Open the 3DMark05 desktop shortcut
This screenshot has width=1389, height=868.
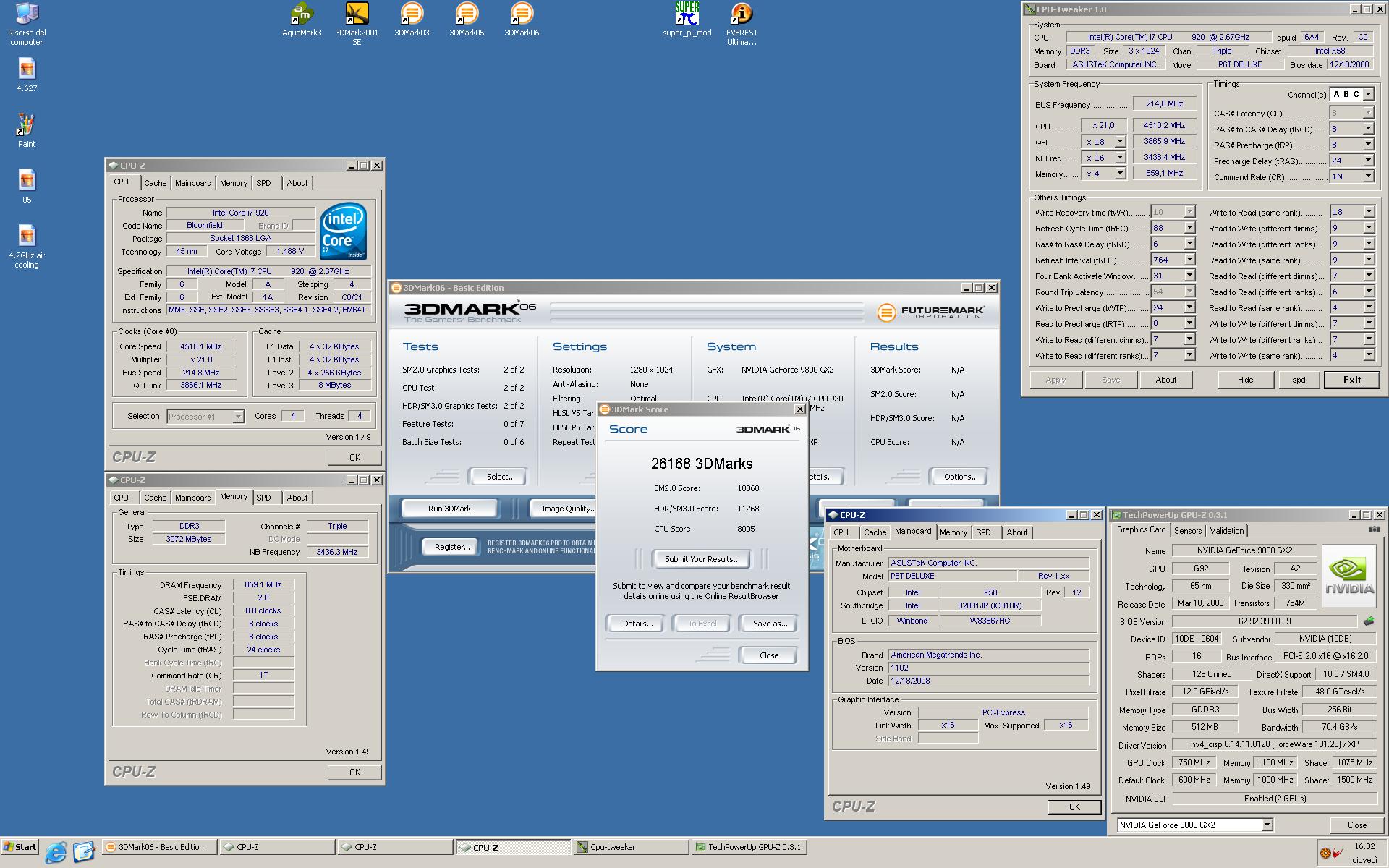click(467, 20)
